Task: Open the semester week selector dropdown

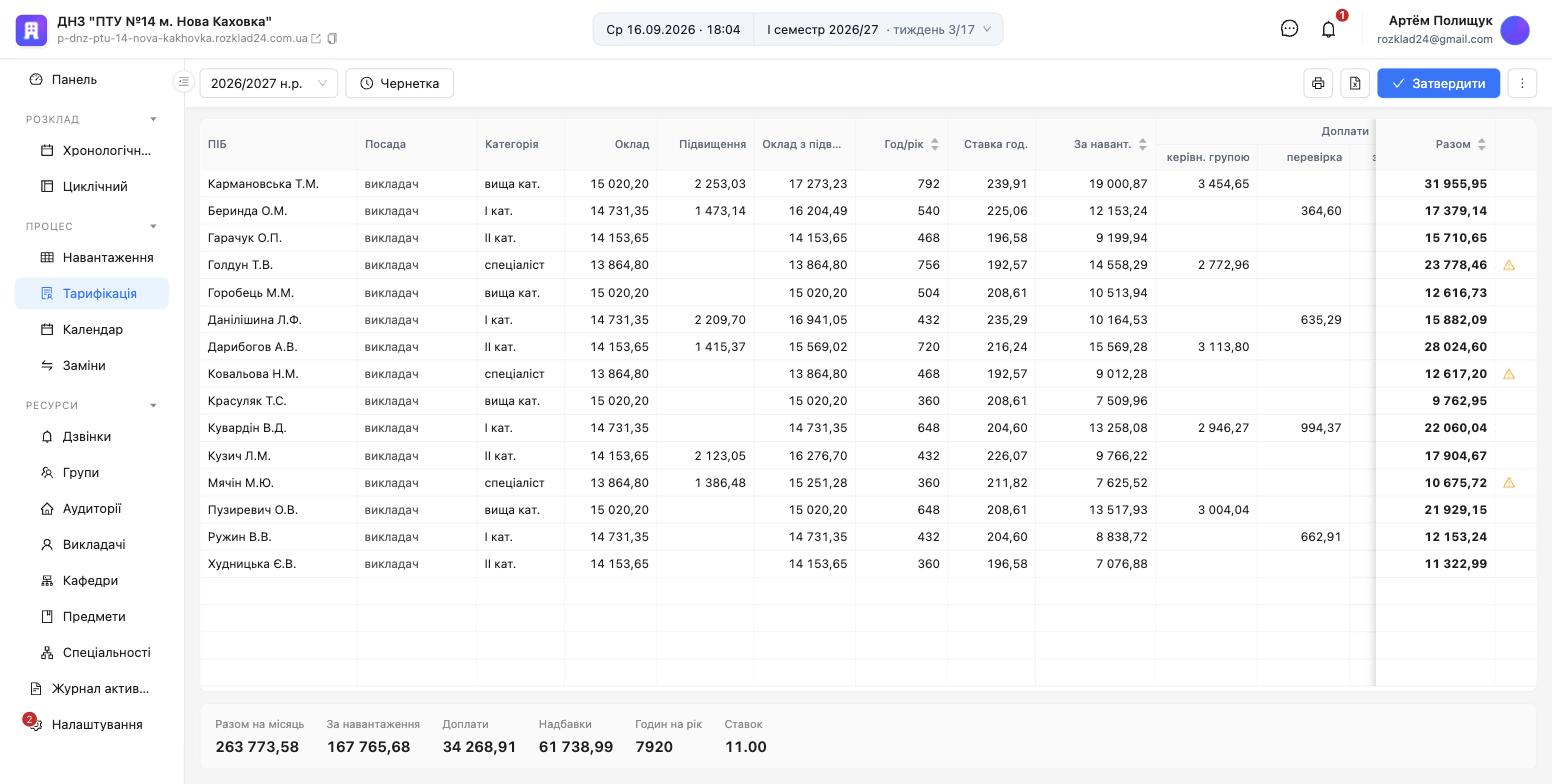Action: coord(879,29)
